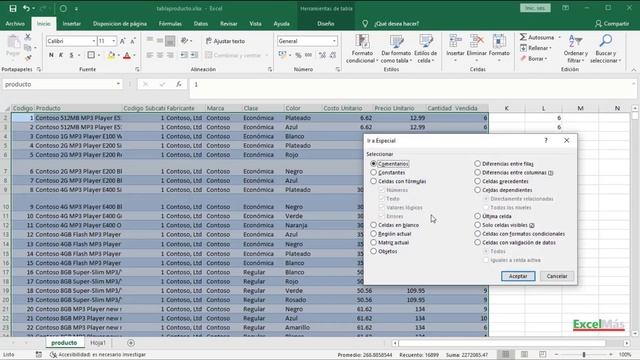Screen dimensions: 640x360
Task: Open the font name Calibri dropdown
Action: 94,41
